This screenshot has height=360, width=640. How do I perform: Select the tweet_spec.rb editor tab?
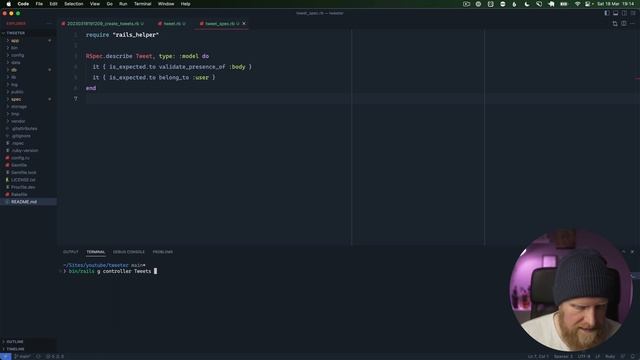tap(220, 24)
